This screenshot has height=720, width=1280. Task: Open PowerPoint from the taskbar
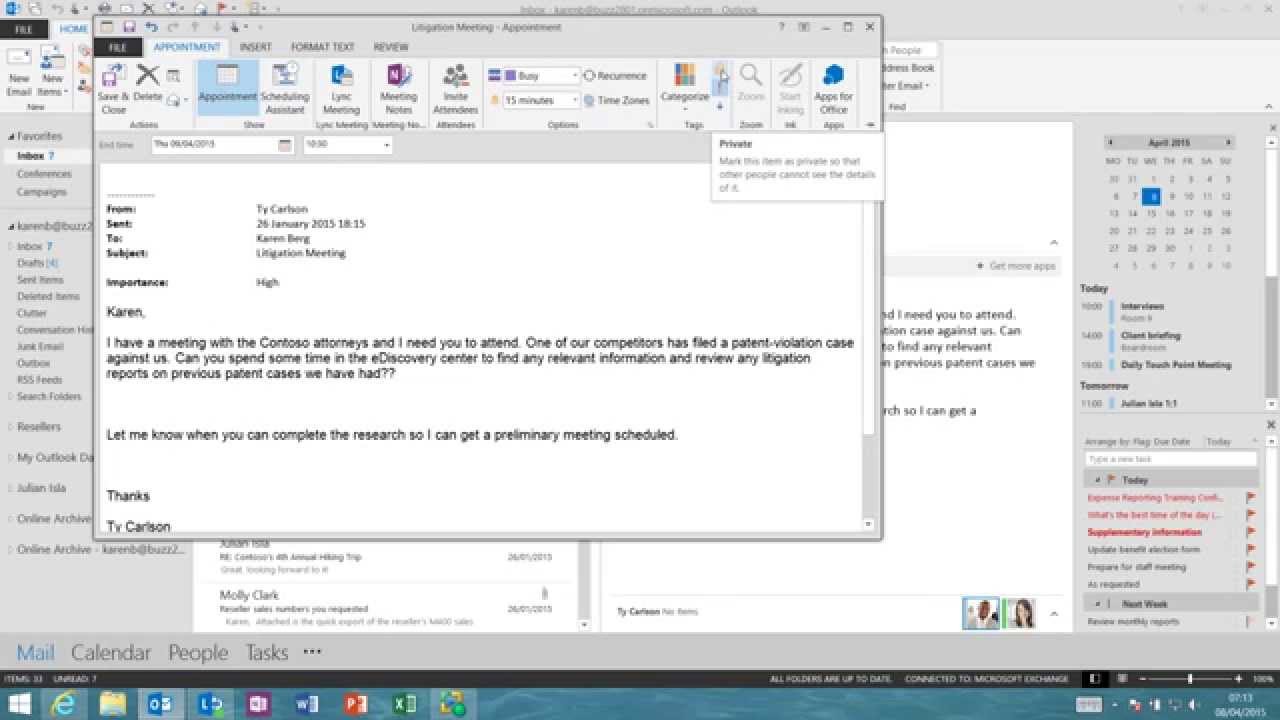point(356,704)
